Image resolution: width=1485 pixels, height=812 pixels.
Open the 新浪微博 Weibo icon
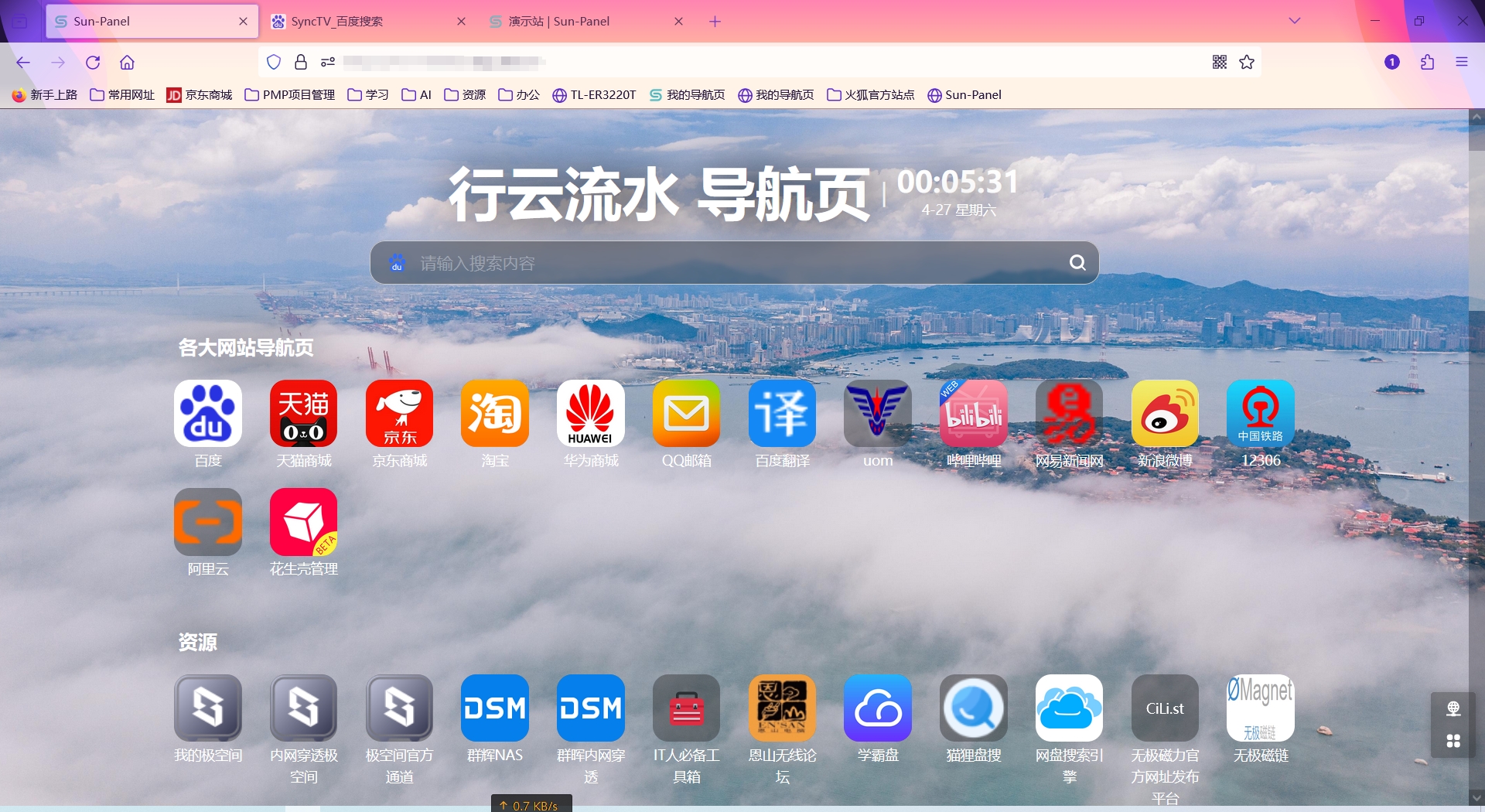1165,414
